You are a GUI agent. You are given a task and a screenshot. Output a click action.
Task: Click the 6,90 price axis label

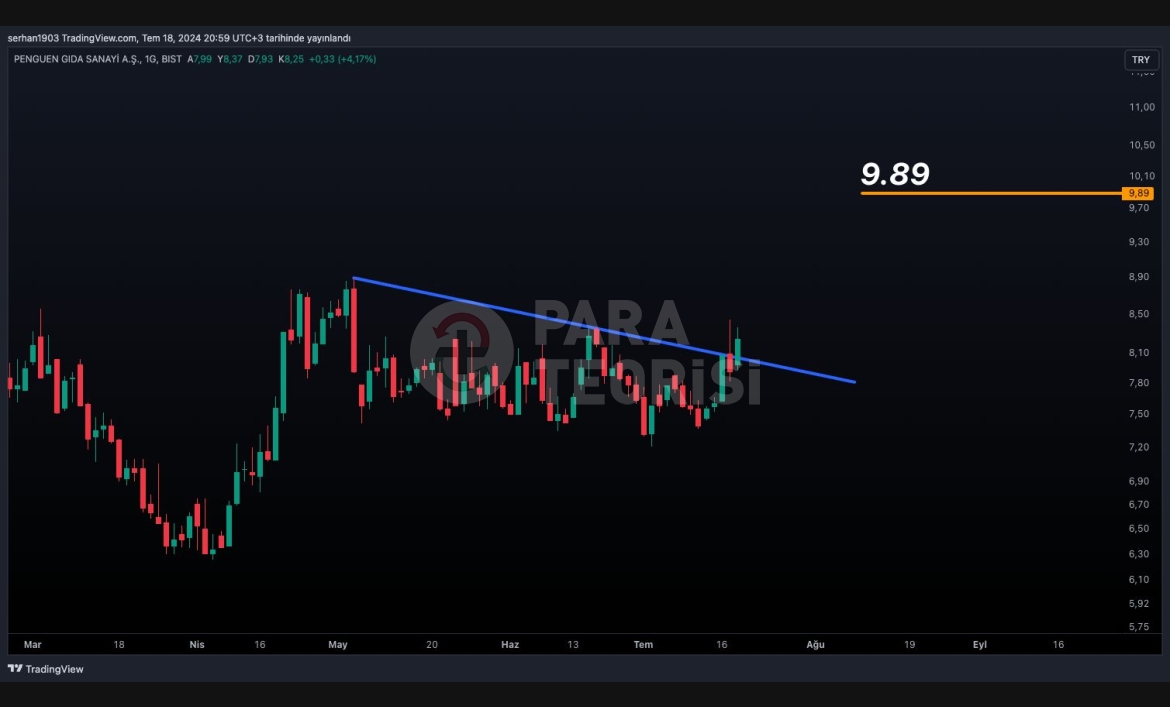coord(1139,481)
